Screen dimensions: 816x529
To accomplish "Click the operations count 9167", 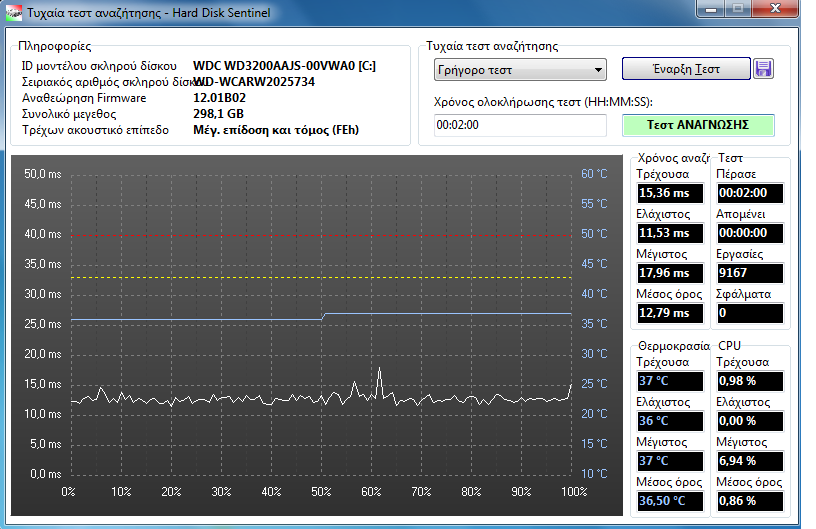I will tap(750, 273).
